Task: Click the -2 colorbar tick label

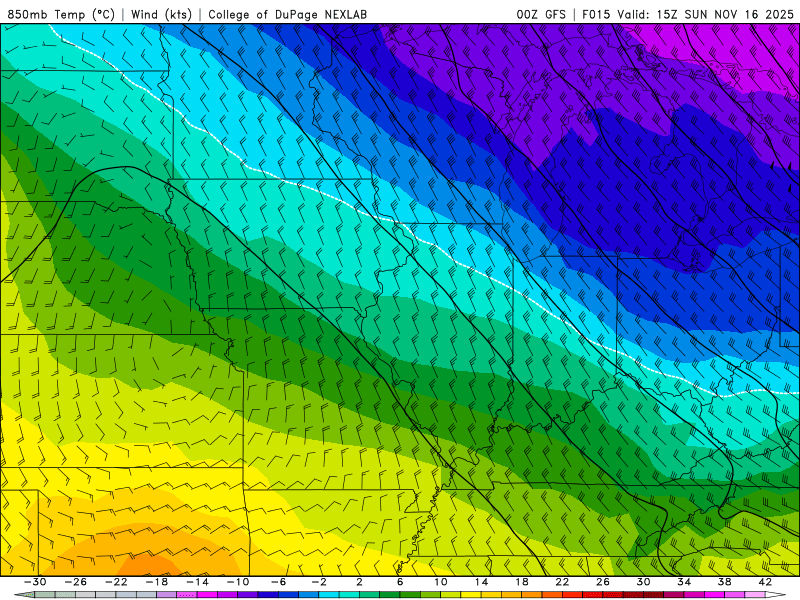Action: click(319, 582)
